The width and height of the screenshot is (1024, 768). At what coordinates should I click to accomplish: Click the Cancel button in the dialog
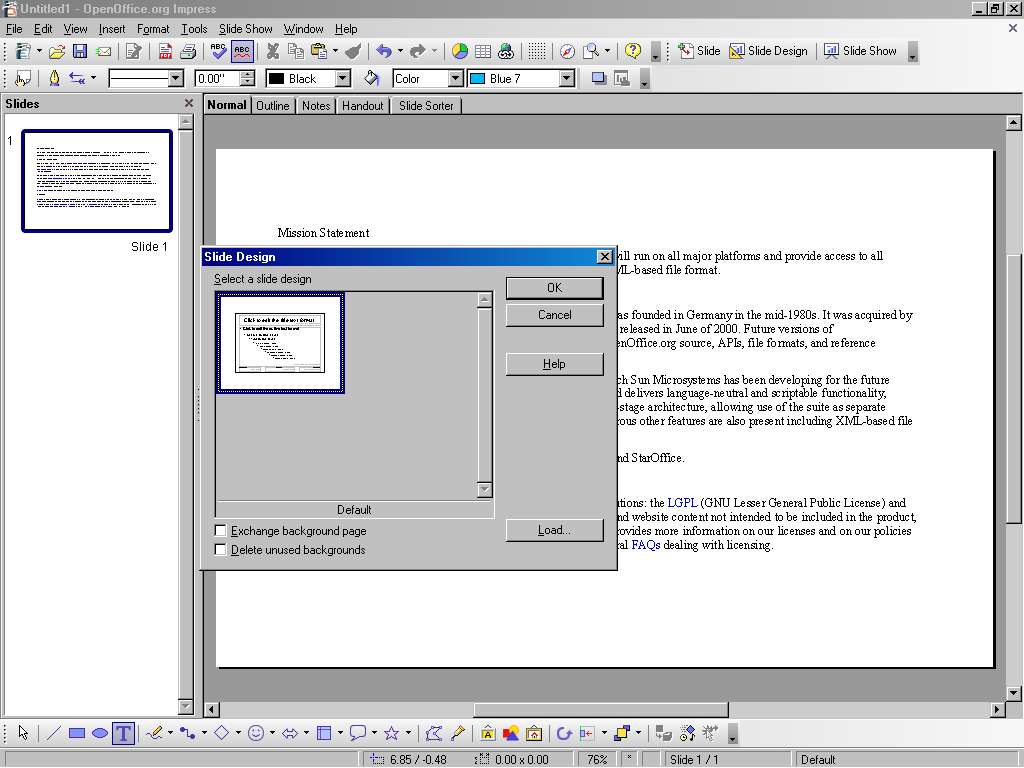[554, 315]
